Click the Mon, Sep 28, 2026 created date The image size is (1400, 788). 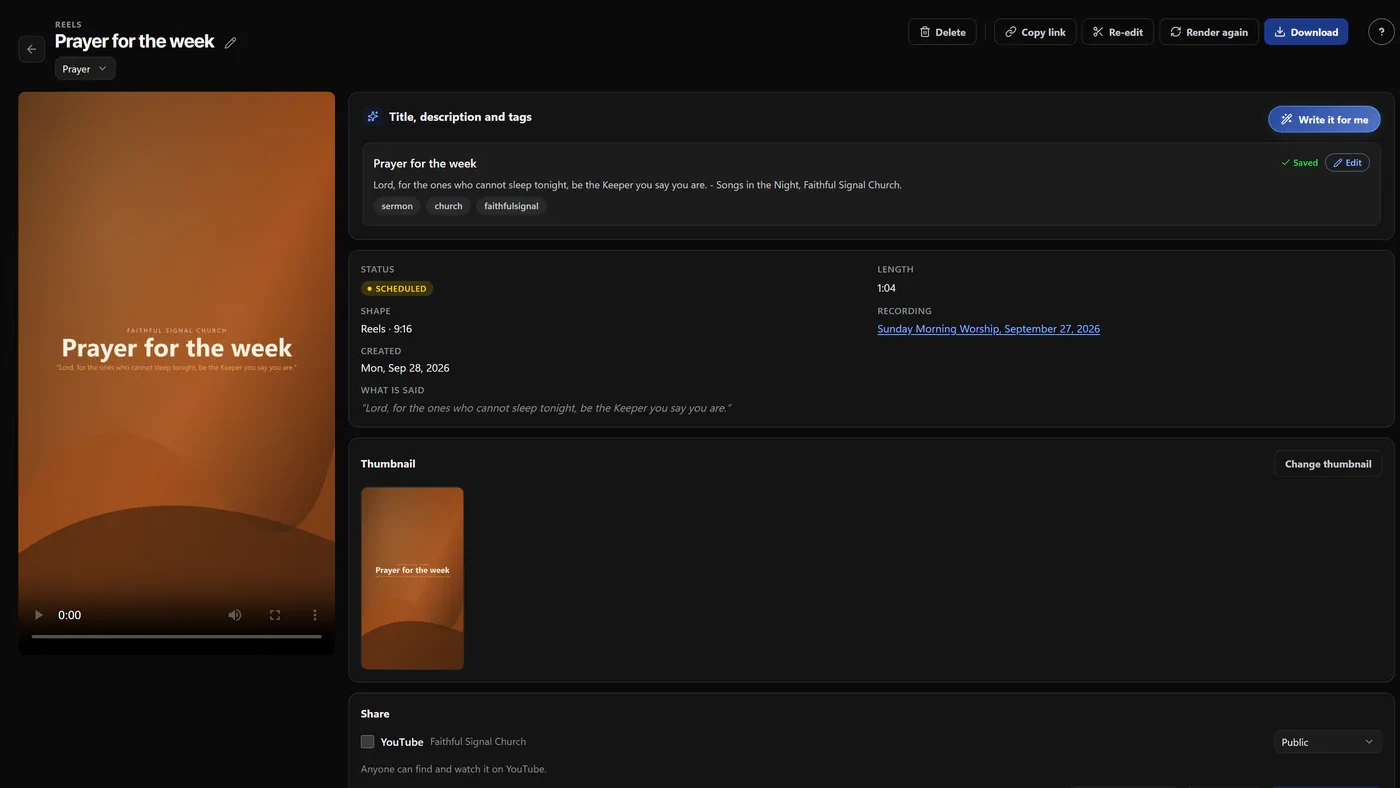[405, 368]
